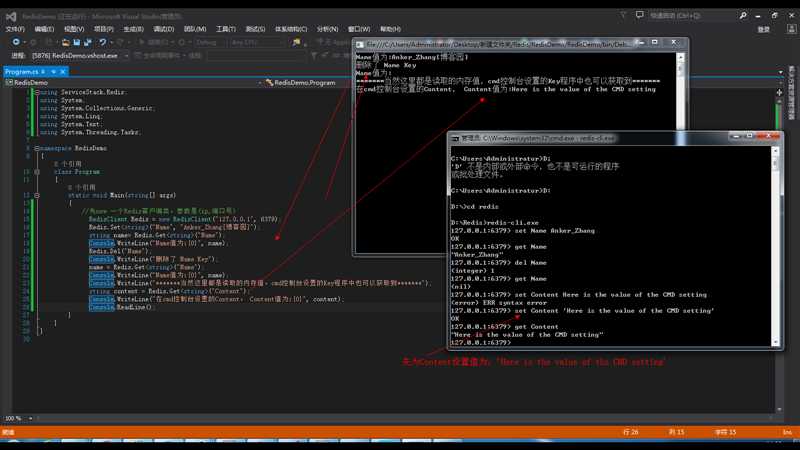Open the 测试(S) menu
The image size is (800, 450).
pyautogui.click(x=255, y=29)
